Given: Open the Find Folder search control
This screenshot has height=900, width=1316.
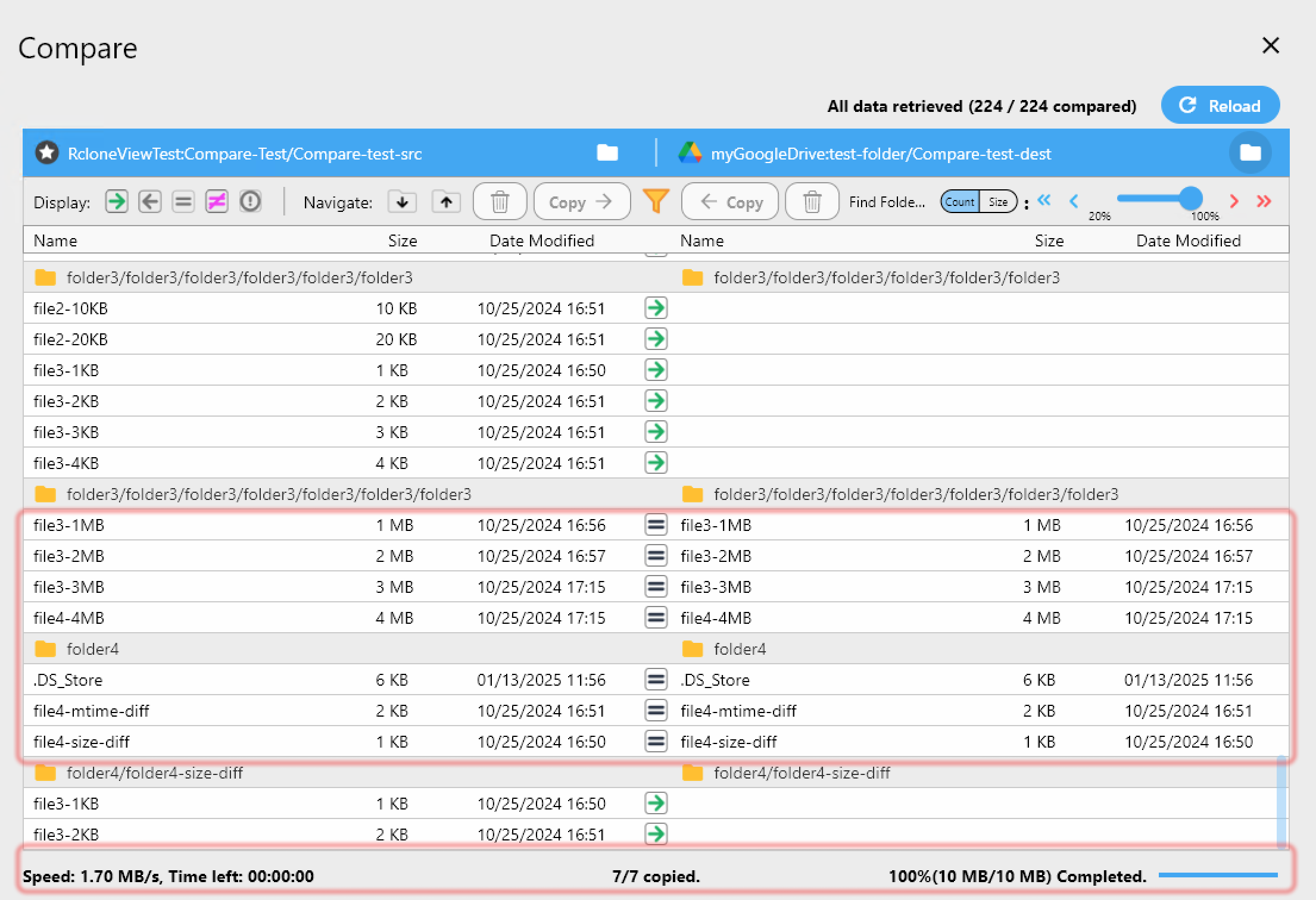Looking at the screenshot, I should [887, 201].
